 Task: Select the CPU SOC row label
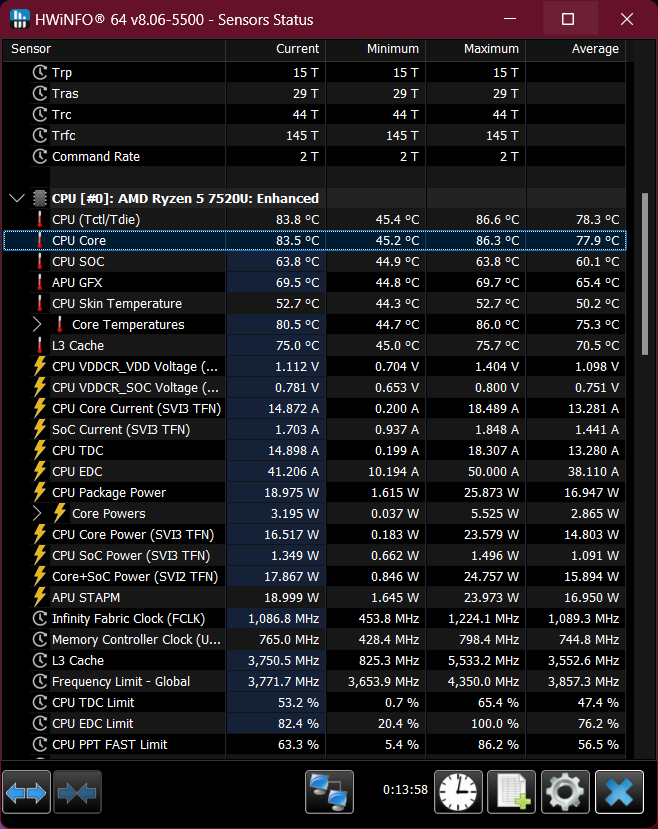pyautogui.click(x=78, y=262)
